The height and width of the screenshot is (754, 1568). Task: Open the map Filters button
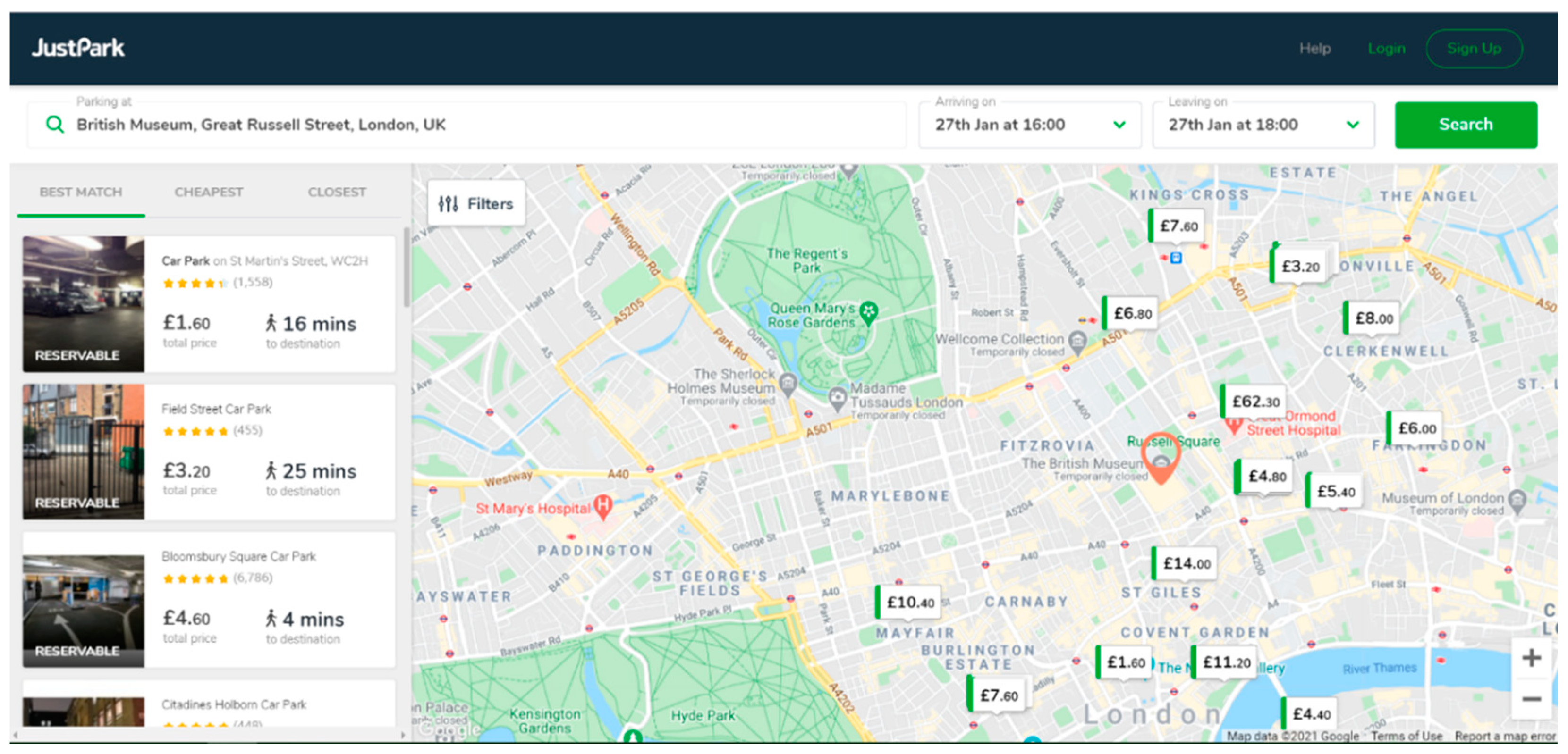point(476,204)
